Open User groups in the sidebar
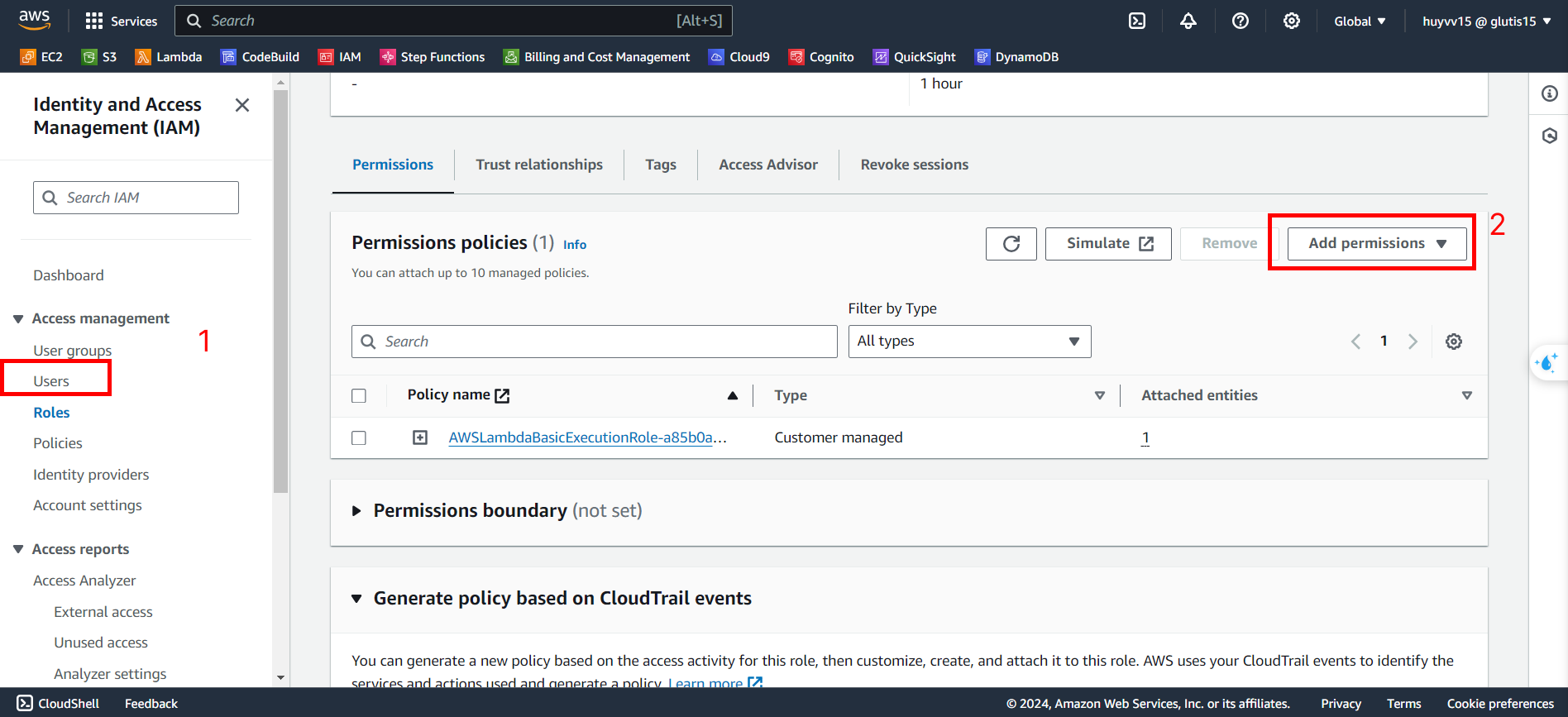This screenshot has width=1568, height=717. 73,351
